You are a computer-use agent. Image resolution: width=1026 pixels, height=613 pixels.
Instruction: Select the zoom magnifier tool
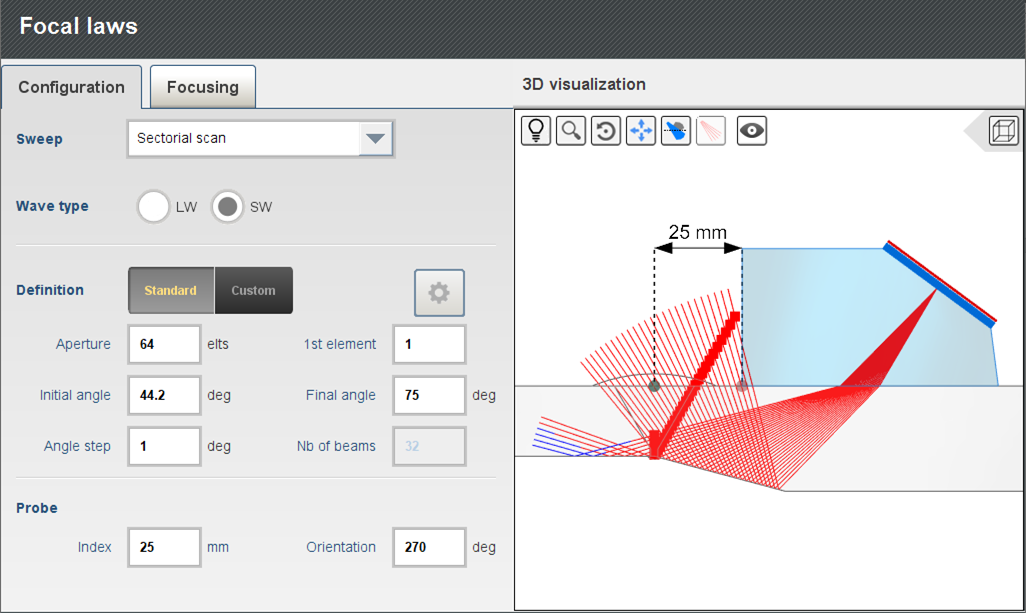(x=570, y=130)
